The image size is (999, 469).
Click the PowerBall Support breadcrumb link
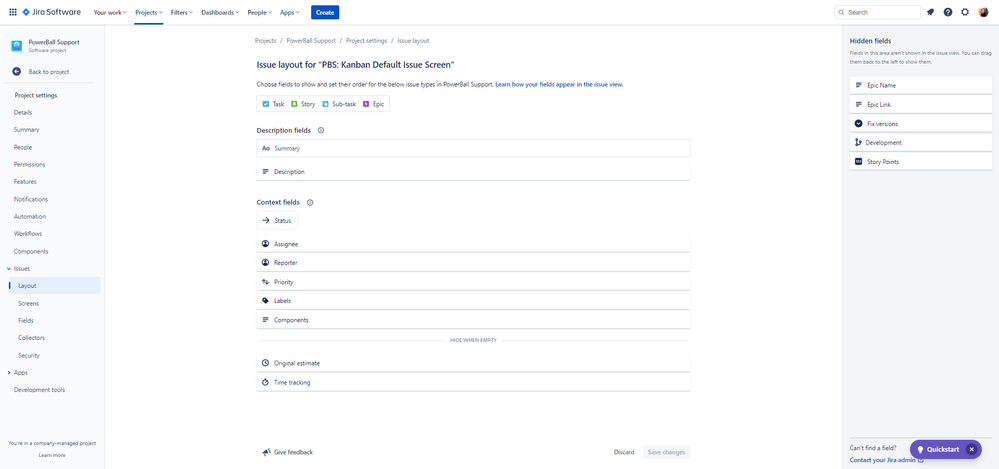(311, 41)
